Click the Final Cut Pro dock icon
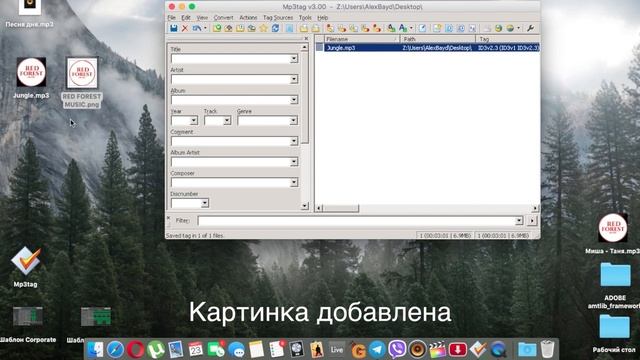 [437, 350]
